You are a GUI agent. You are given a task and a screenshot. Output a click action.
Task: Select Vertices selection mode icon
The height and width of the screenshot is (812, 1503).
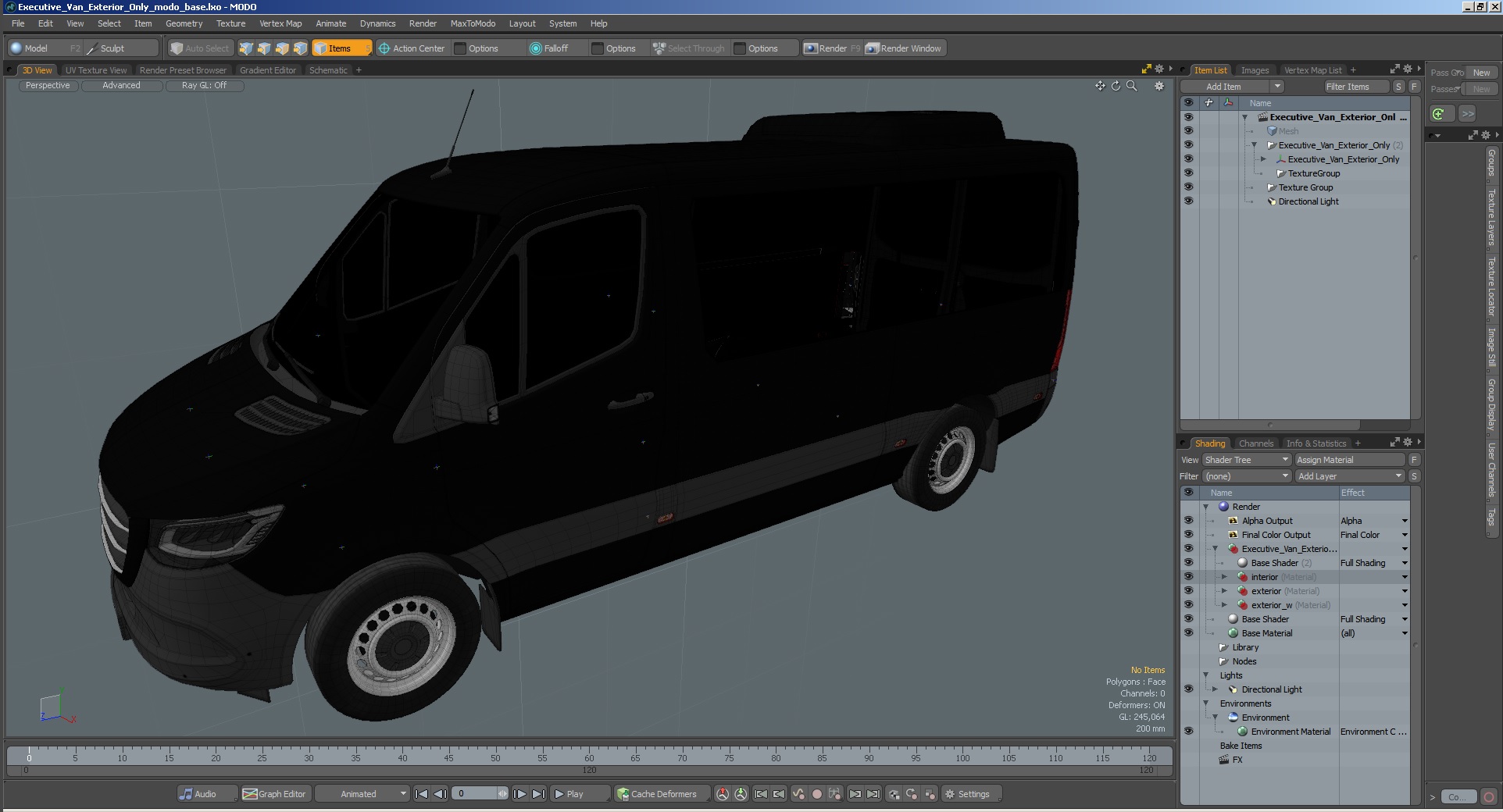coord(246,48)
